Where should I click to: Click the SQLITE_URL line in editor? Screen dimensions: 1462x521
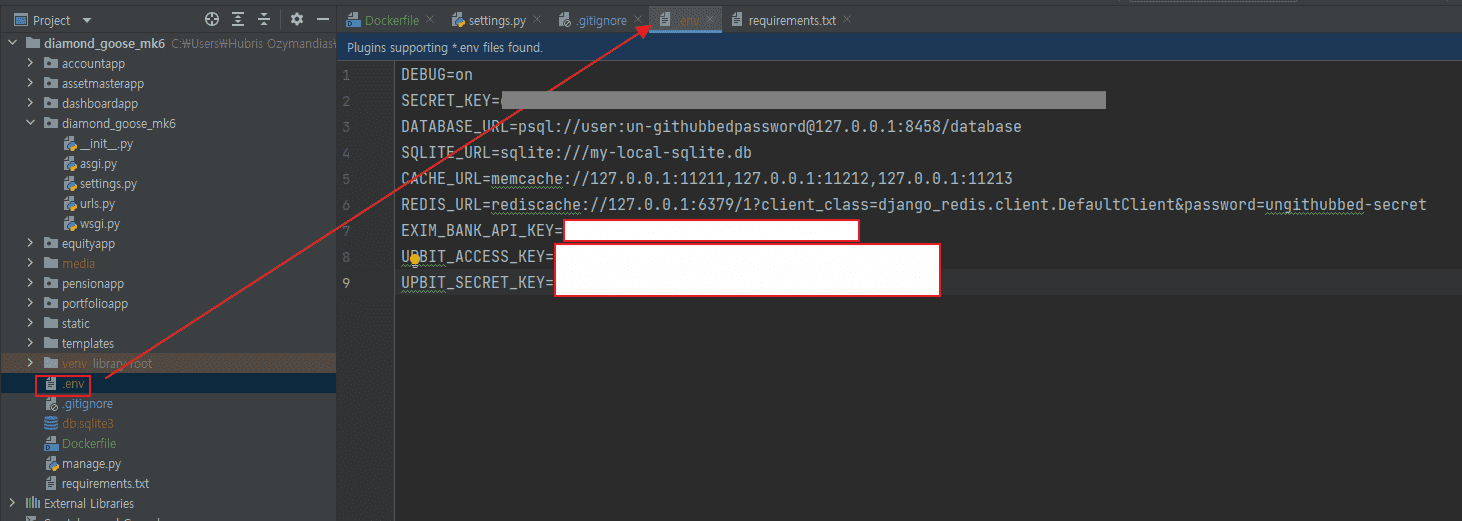576,153
